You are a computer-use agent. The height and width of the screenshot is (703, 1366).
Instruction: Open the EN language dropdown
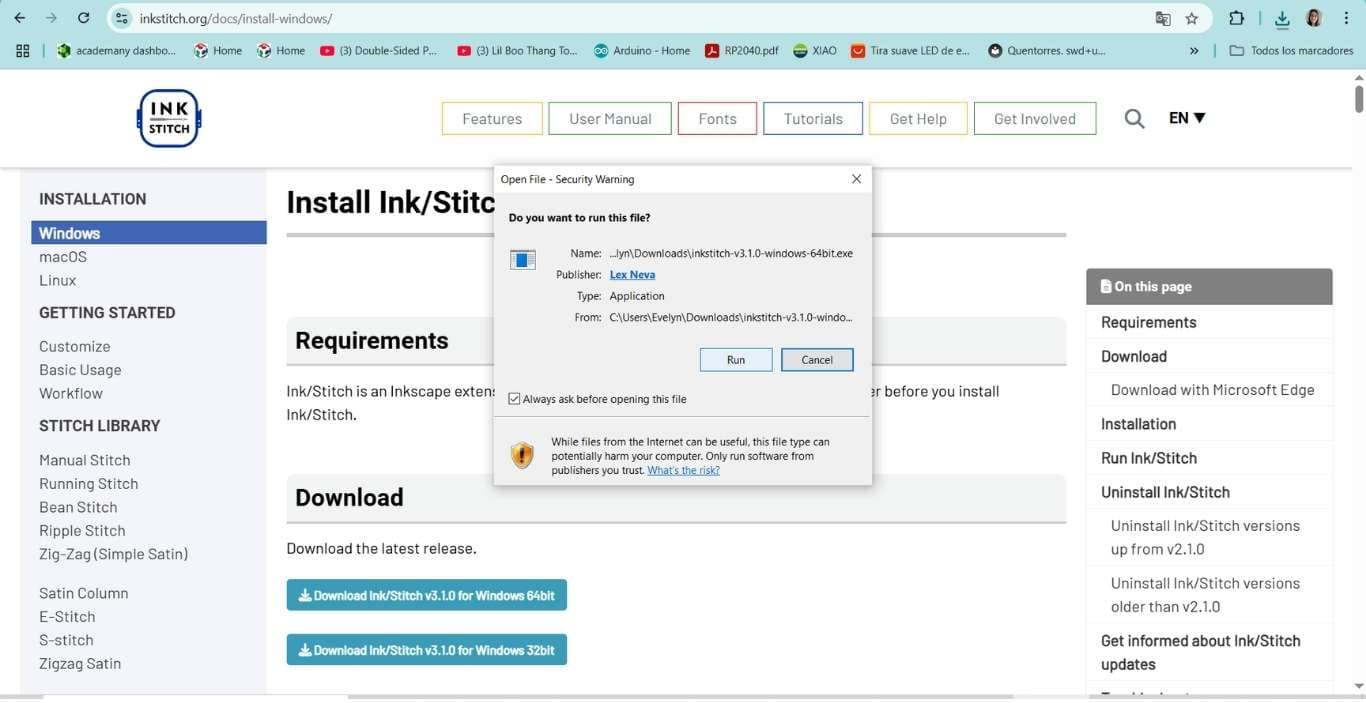tap(1187, 118)
